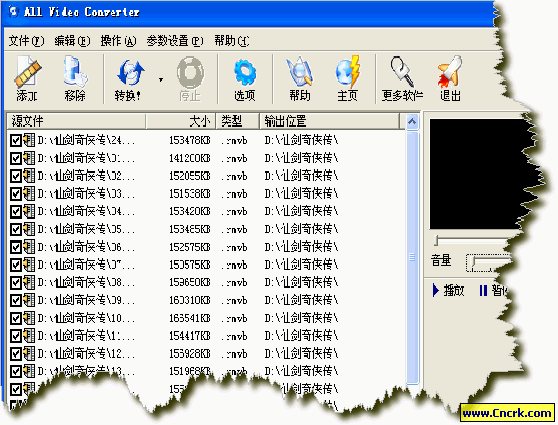The height and width of the screenshot is (425, 558).
Task: Select the .rmvb type cell of the 153465KB row
Action: click(x=234, y=230)
